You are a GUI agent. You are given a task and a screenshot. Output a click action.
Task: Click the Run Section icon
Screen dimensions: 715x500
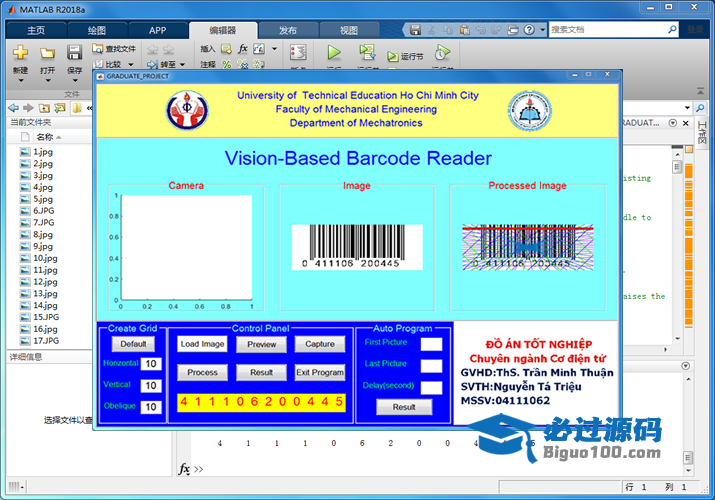[x=392, y=57]
